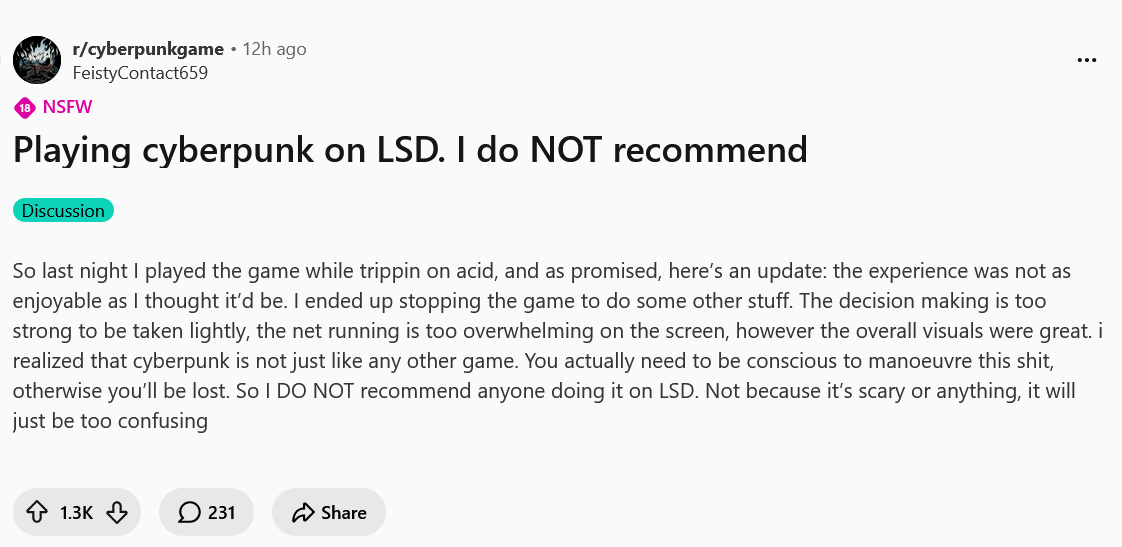Open the three-dot post options menu
The height and width of the screenshot is (547, 1122).
1087,60
